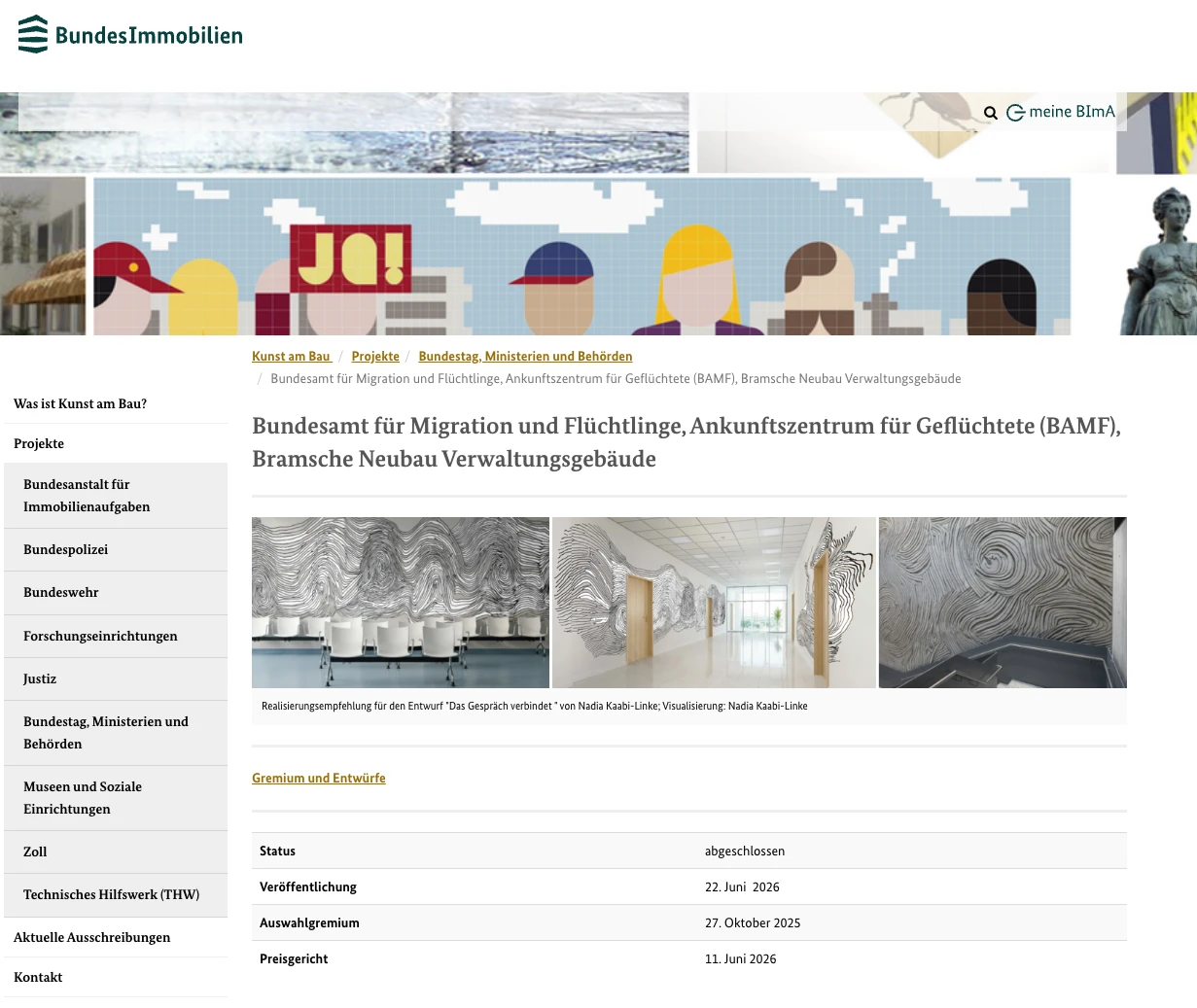View the stairwell swirl artwork image

[x=1003, y=603]
